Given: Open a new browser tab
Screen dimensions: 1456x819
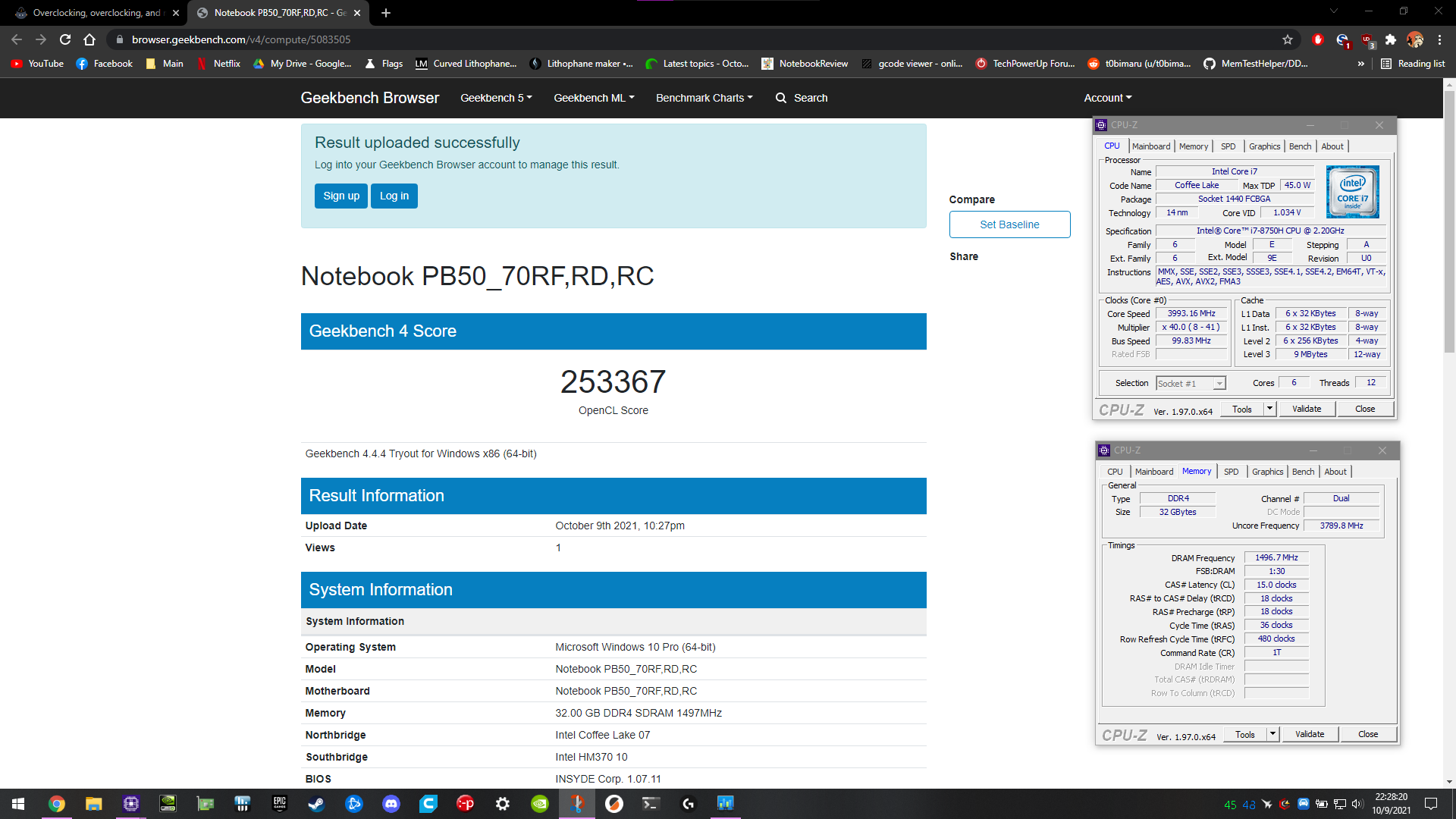Looking at the screenshot, I should point(386,13).
